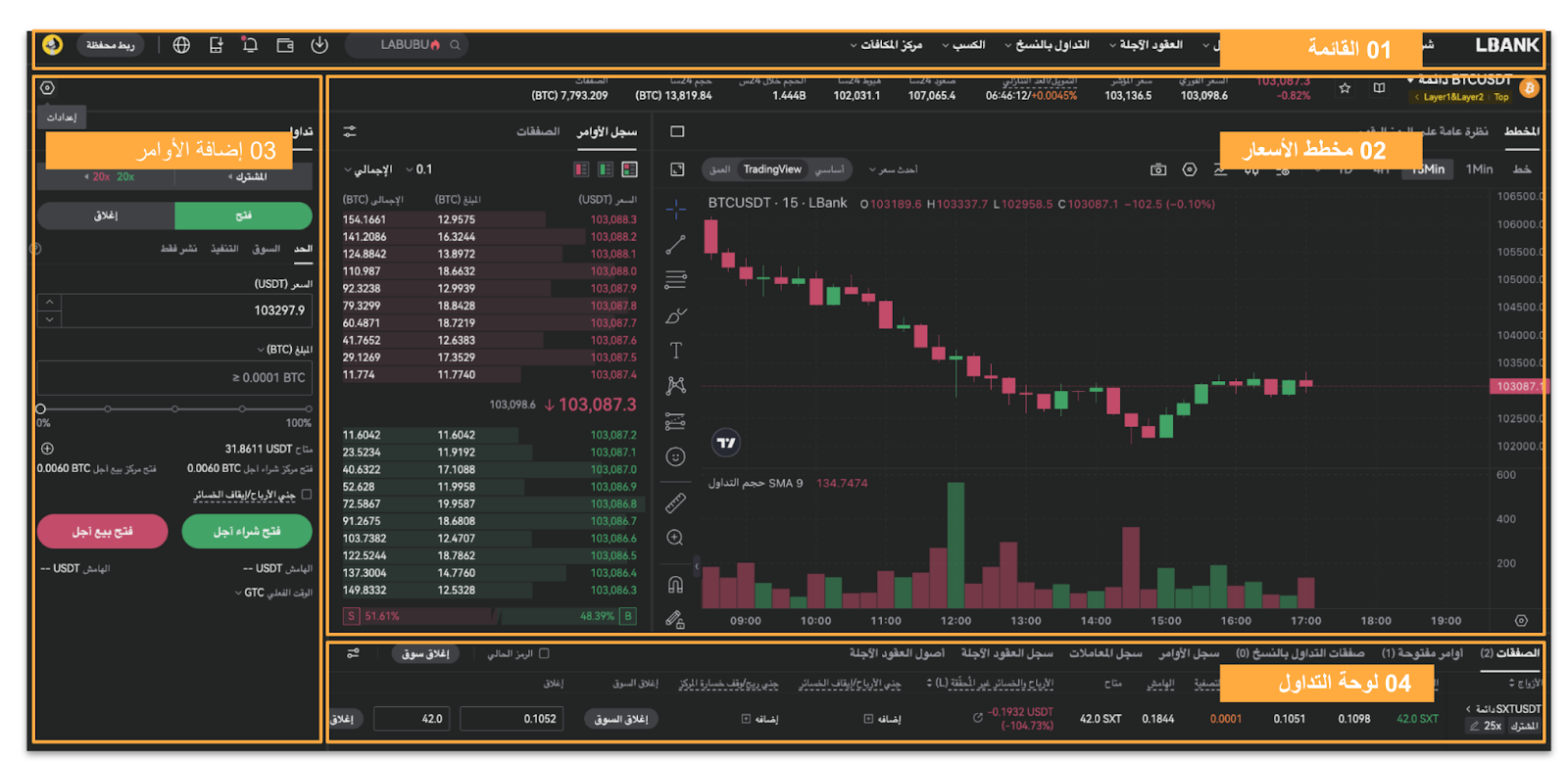The height and width of the screenshot is (762, 1568).
Task: Select the brush drawing tool
Action: click(676, 315)
